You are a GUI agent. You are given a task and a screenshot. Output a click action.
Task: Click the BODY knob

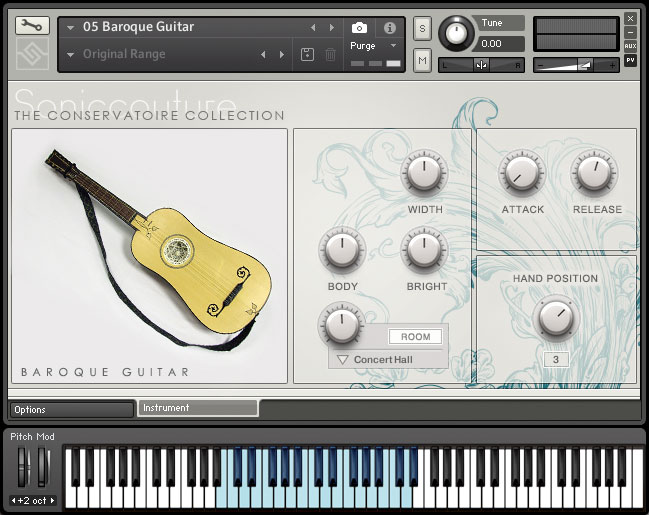coord(342,250)
